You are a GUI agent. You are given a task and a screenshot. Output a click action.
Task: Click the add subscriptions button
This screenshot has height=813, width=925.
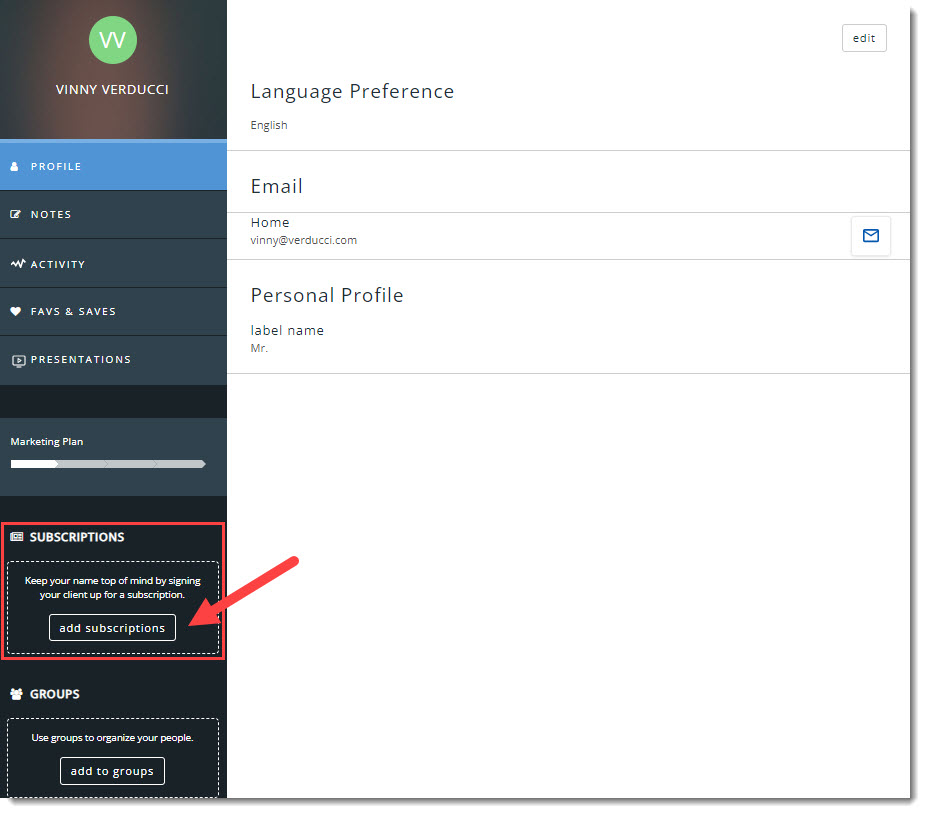(112, 628)
